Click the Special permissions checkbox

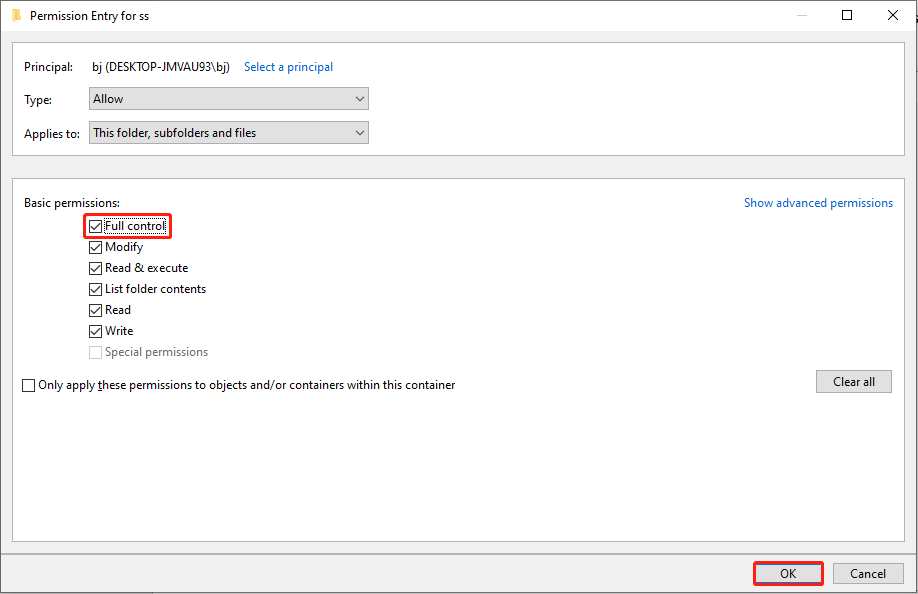pos(95,352)
